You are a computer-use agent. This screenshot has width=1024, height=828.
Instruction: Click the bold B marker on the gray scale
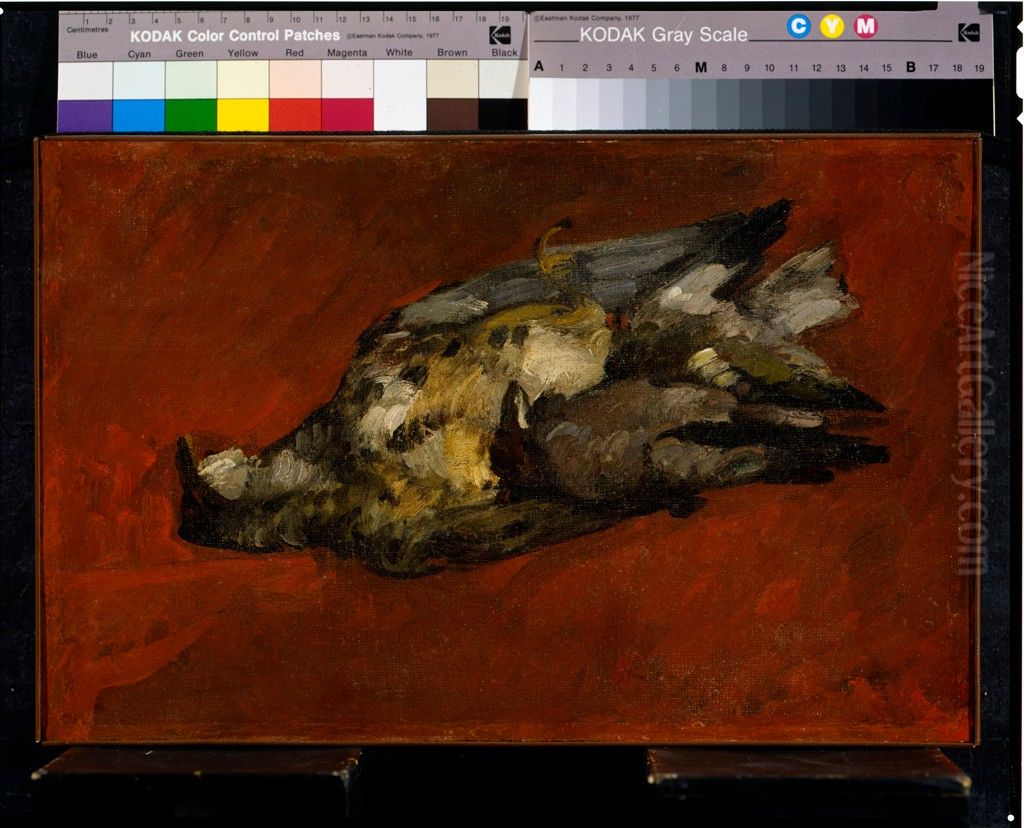click(911, 65)
